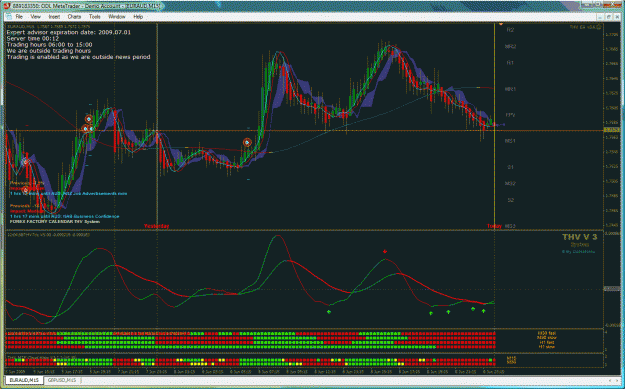Click the red 'Today' separator label
The height and width of the screenshot is (389, 625).
point(494,226)
